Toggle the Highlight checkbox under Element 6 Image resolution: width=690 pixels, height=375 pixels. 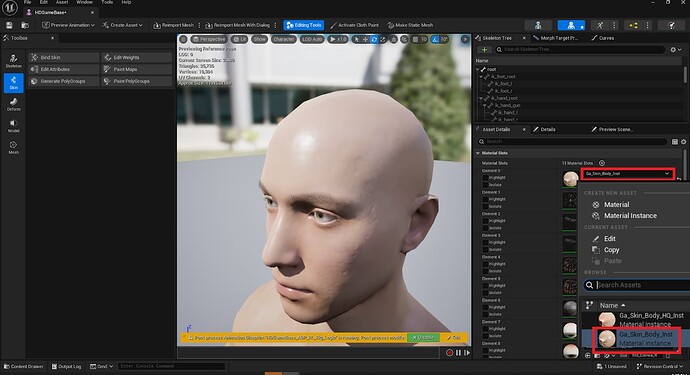coord(485,307)
